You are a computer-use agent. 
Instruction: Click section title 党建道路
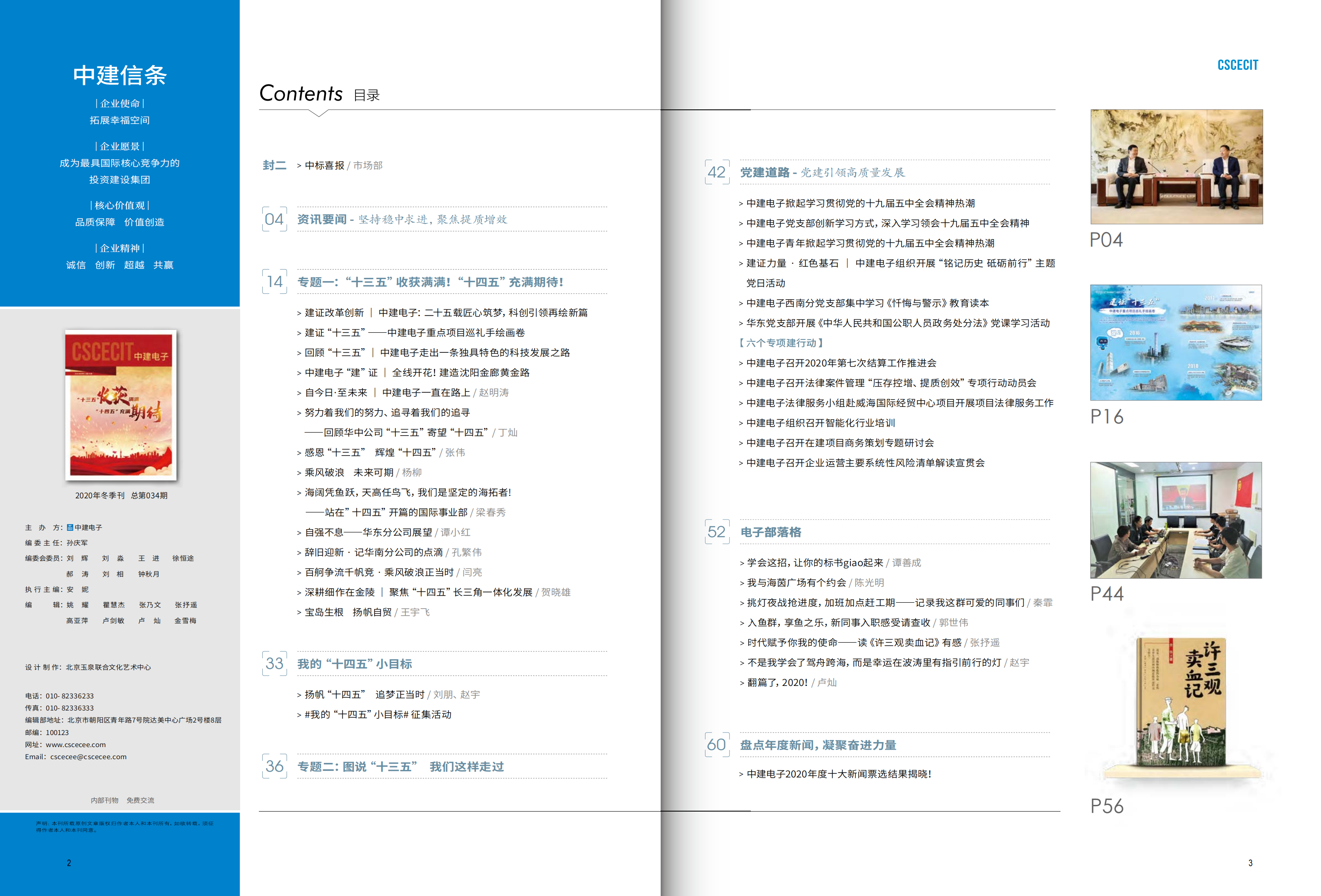(765, 172)
